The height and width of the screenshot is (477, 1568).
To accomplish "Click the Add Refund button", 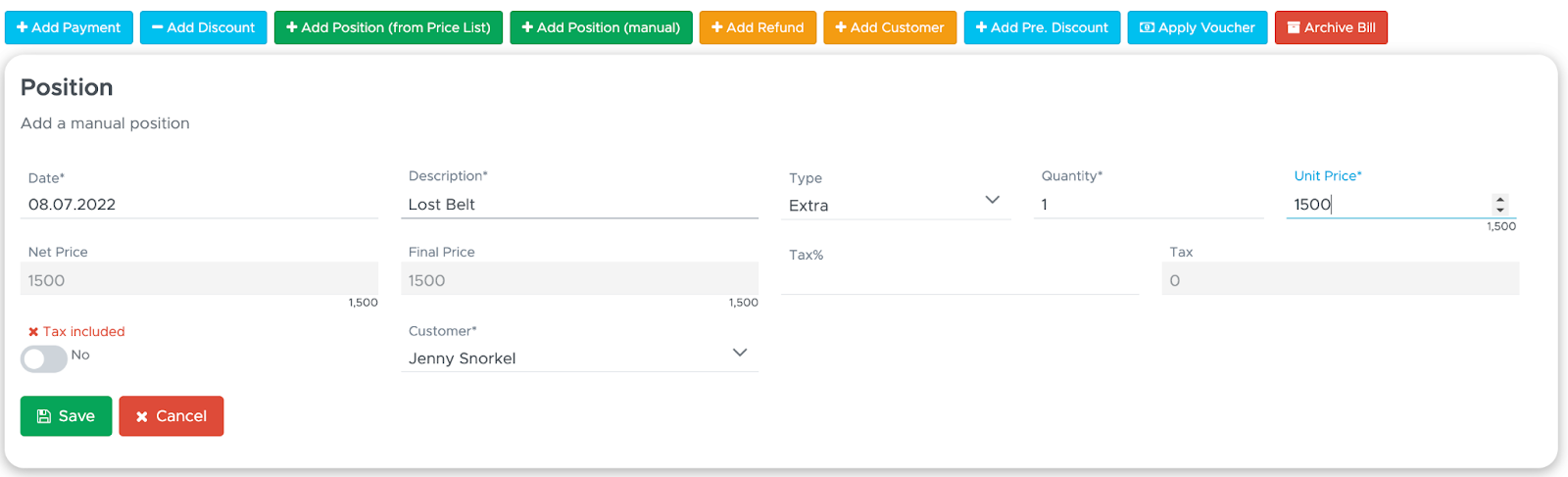I will (758, 27).
